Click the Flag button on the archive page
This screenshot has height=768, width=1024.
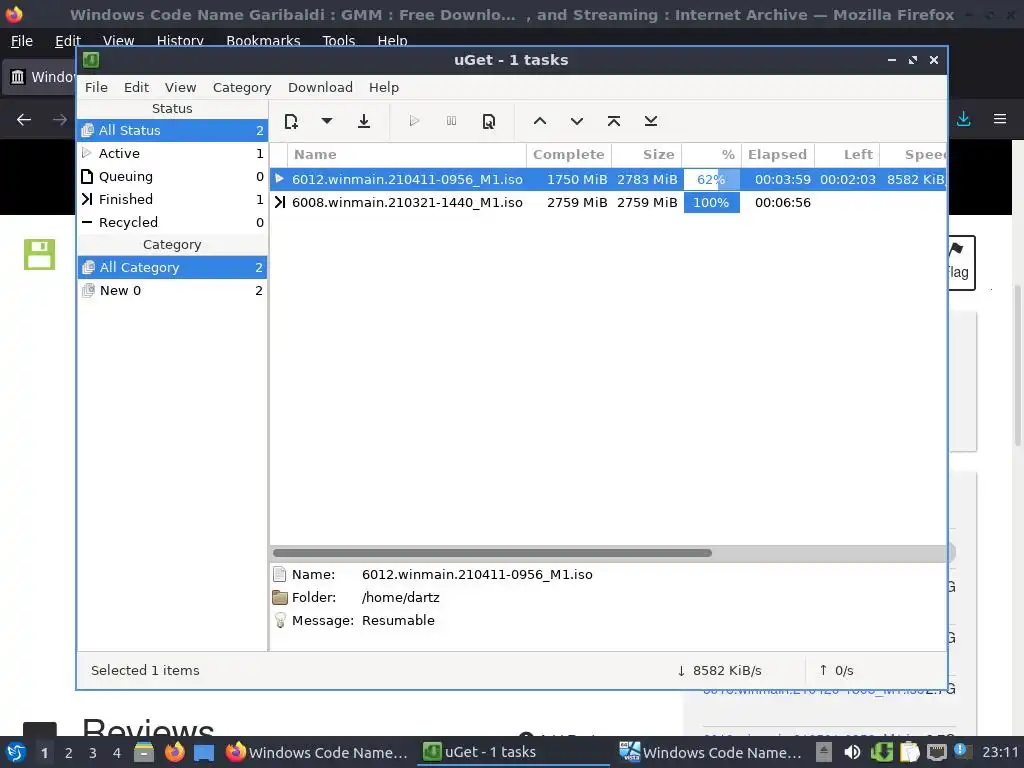click(961, 263)
